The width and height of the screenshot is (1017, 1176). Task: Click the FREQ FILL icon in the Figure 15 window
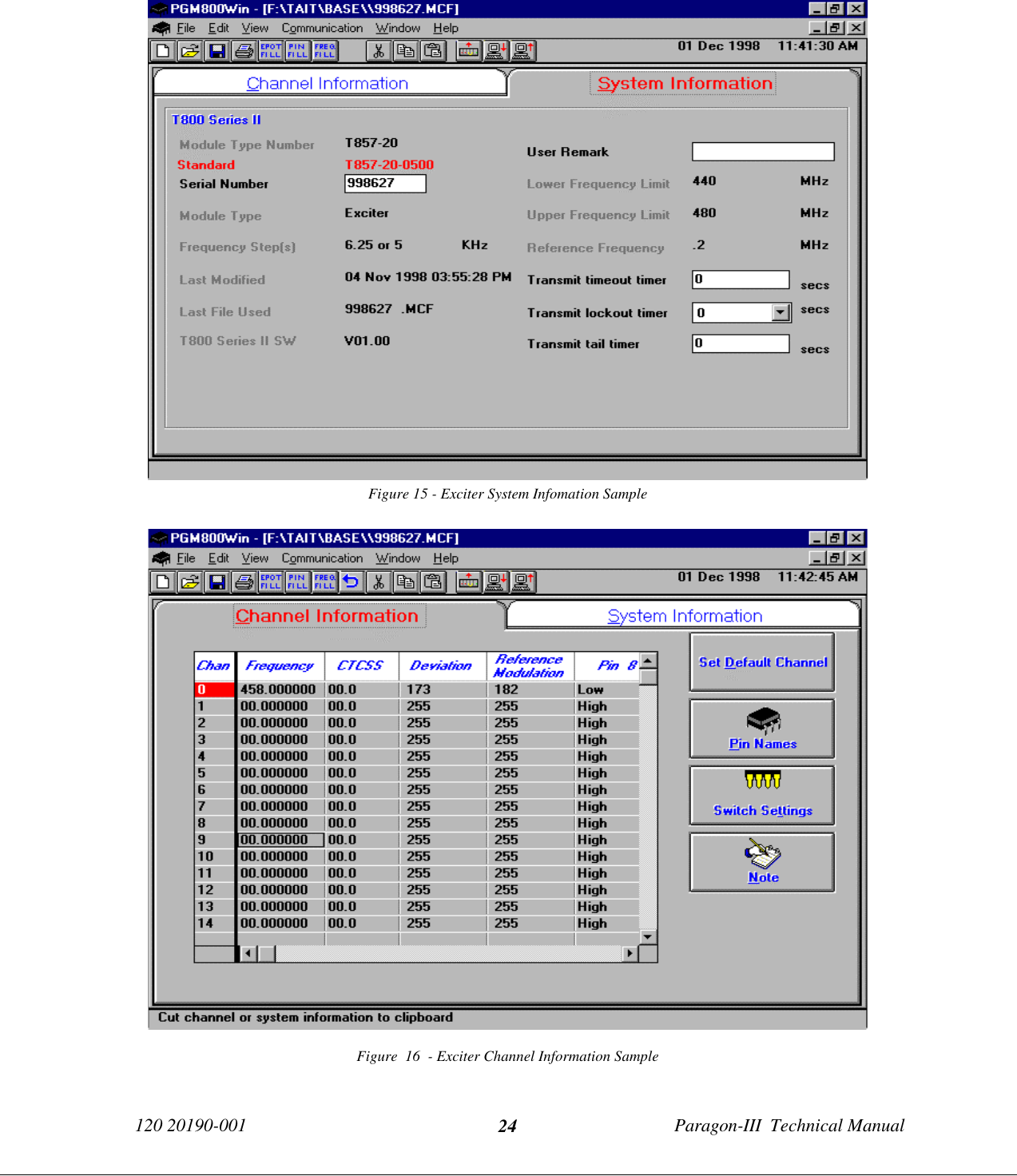tap(325, 51)
